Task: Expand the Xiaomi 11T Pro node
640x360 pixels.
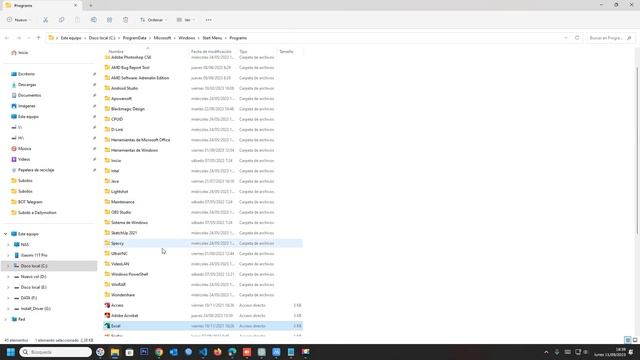Action: click(8, 255)
